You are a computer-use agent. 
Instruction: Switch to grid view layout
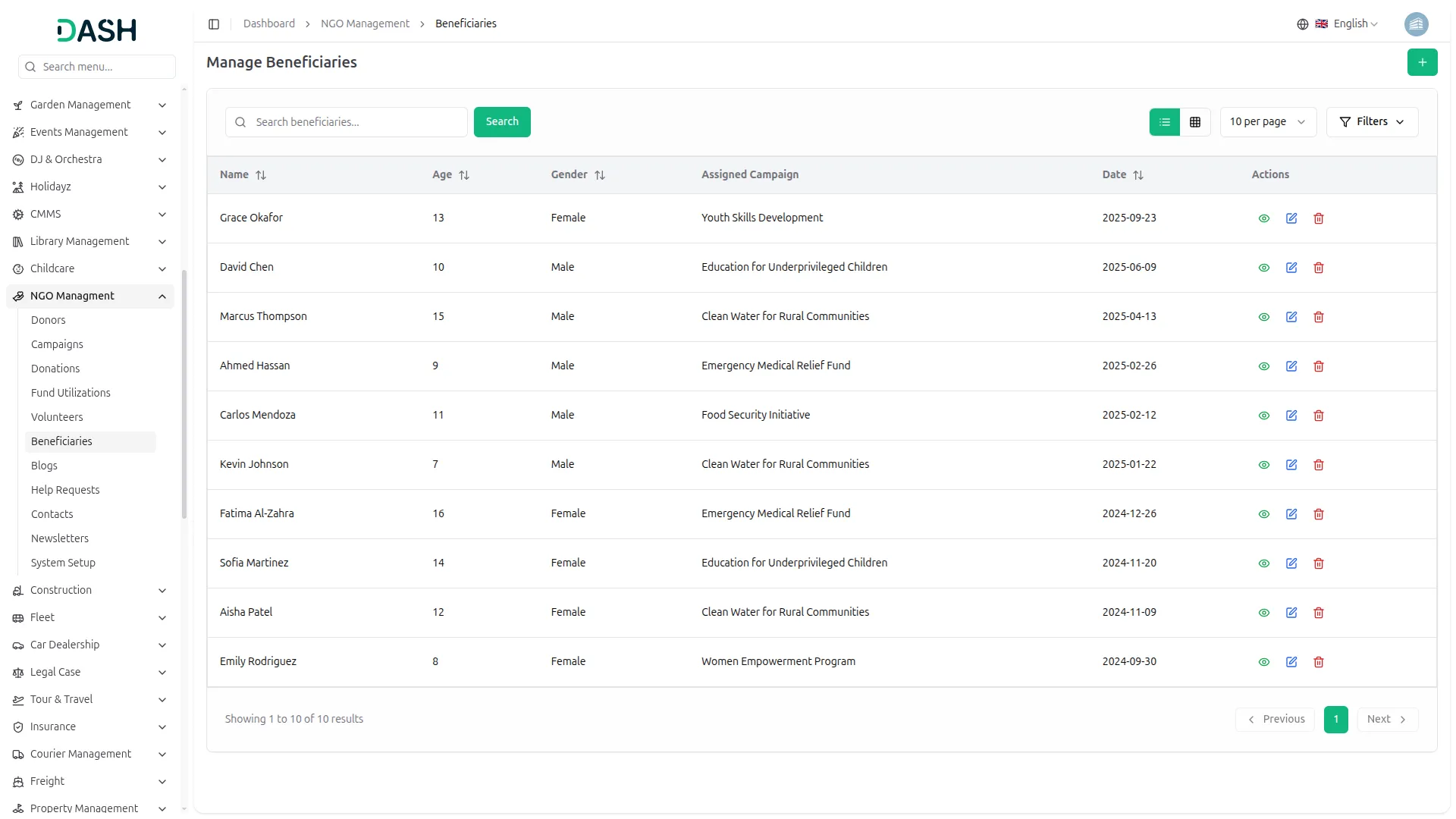pyautogui.click(x=1195, y=122)
